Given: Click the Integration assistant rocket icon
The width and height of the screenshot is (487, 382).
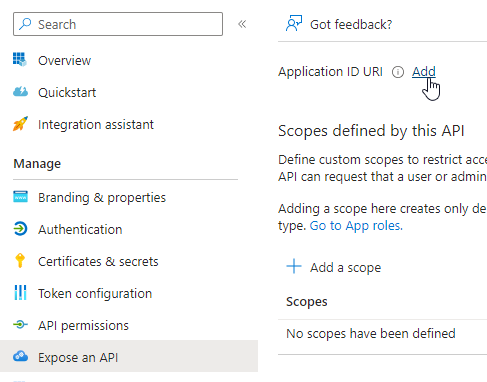Looking at the screenshot, I should click(x=20, y=124).
